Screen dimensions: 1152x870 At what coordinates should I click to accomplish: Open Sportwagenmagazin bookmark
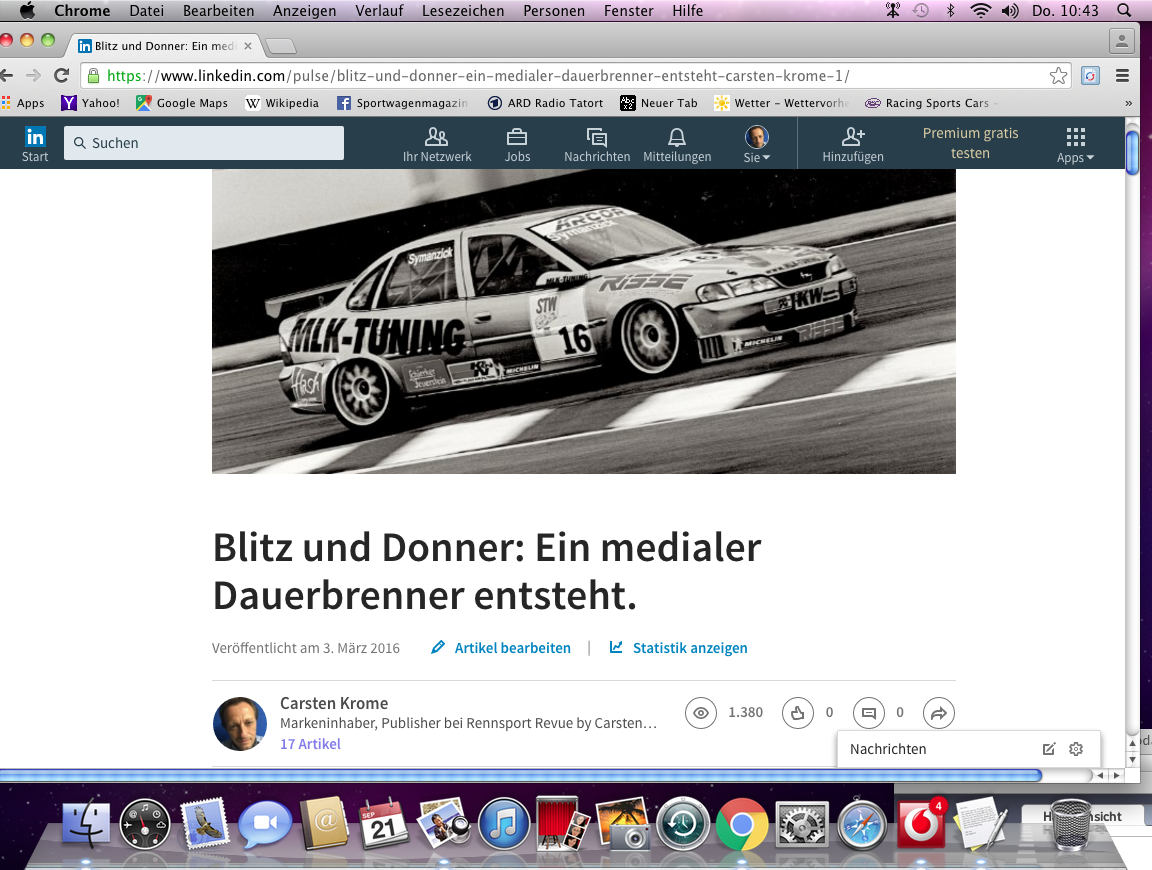[403, 103]
